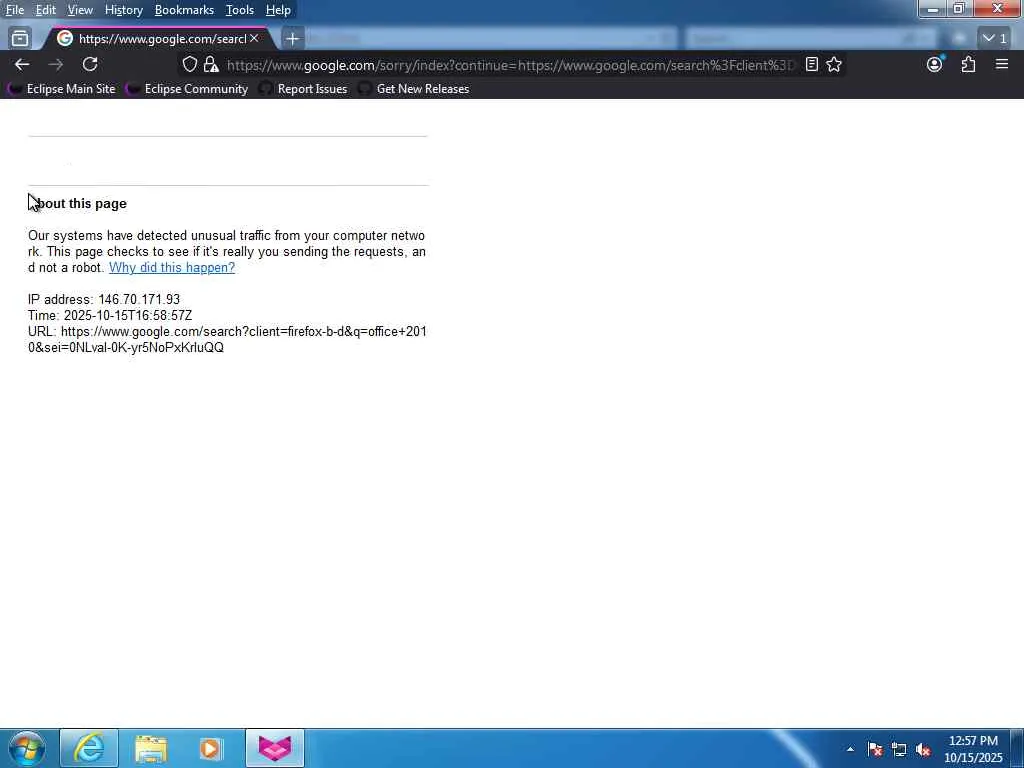This screenshot has height=768, width=1024.
Task: Open the File menu
Action: click(14, 10)
